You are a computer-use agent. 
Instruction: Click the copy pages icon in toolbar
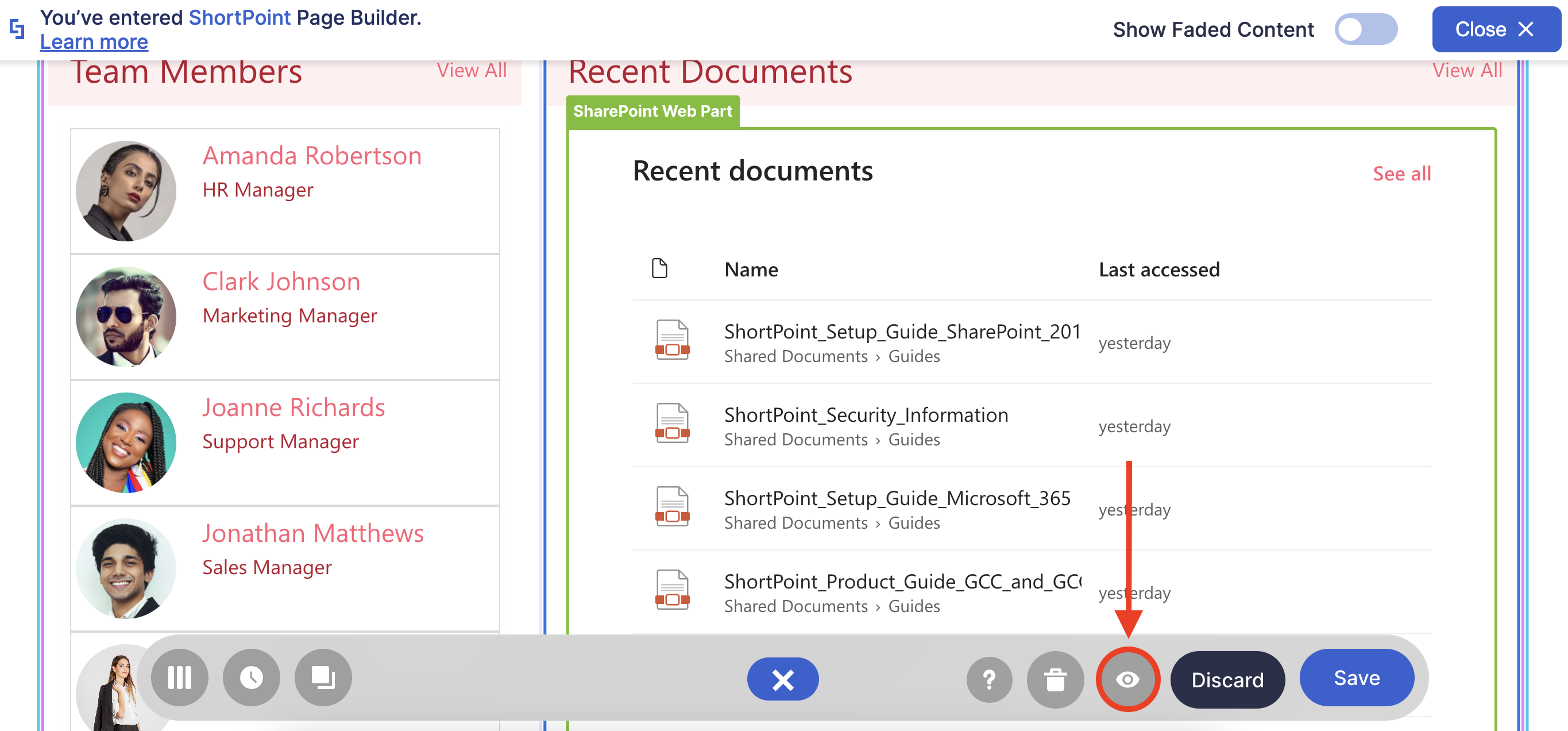click(323, 678)
